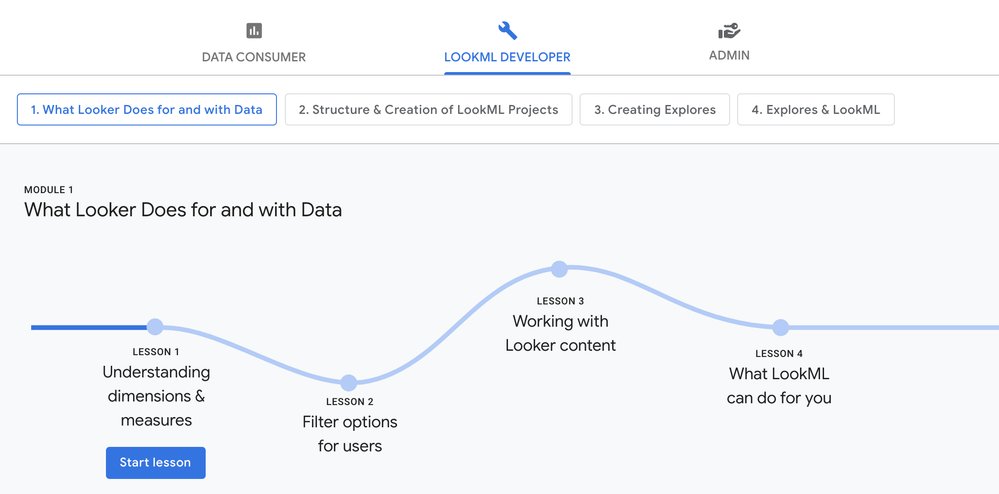
Task: Go to module 3 Creating Explores
Action: [654, 110]
